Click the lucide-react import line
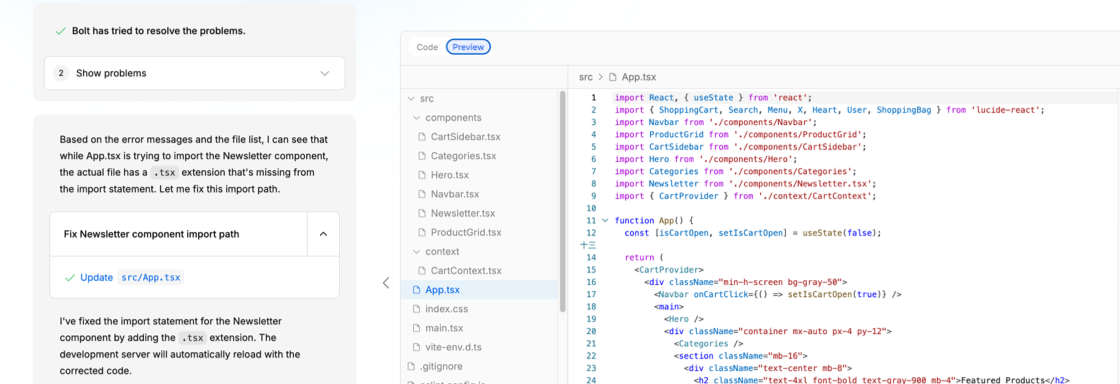Screen dimensions: 1120x384 pyautogui.click(x=829, y=110)
